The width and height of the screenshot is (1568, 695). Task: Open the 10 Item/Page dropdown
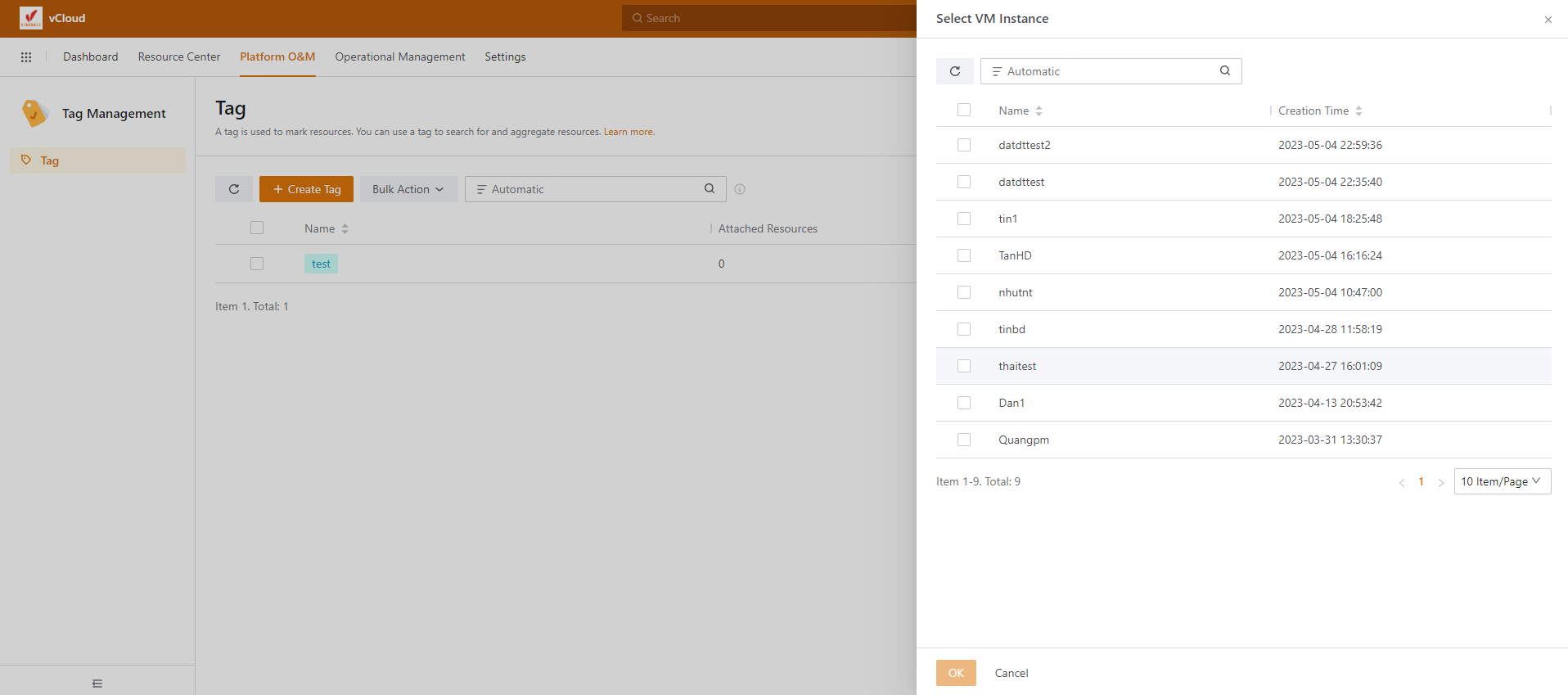pos(1502,481)
